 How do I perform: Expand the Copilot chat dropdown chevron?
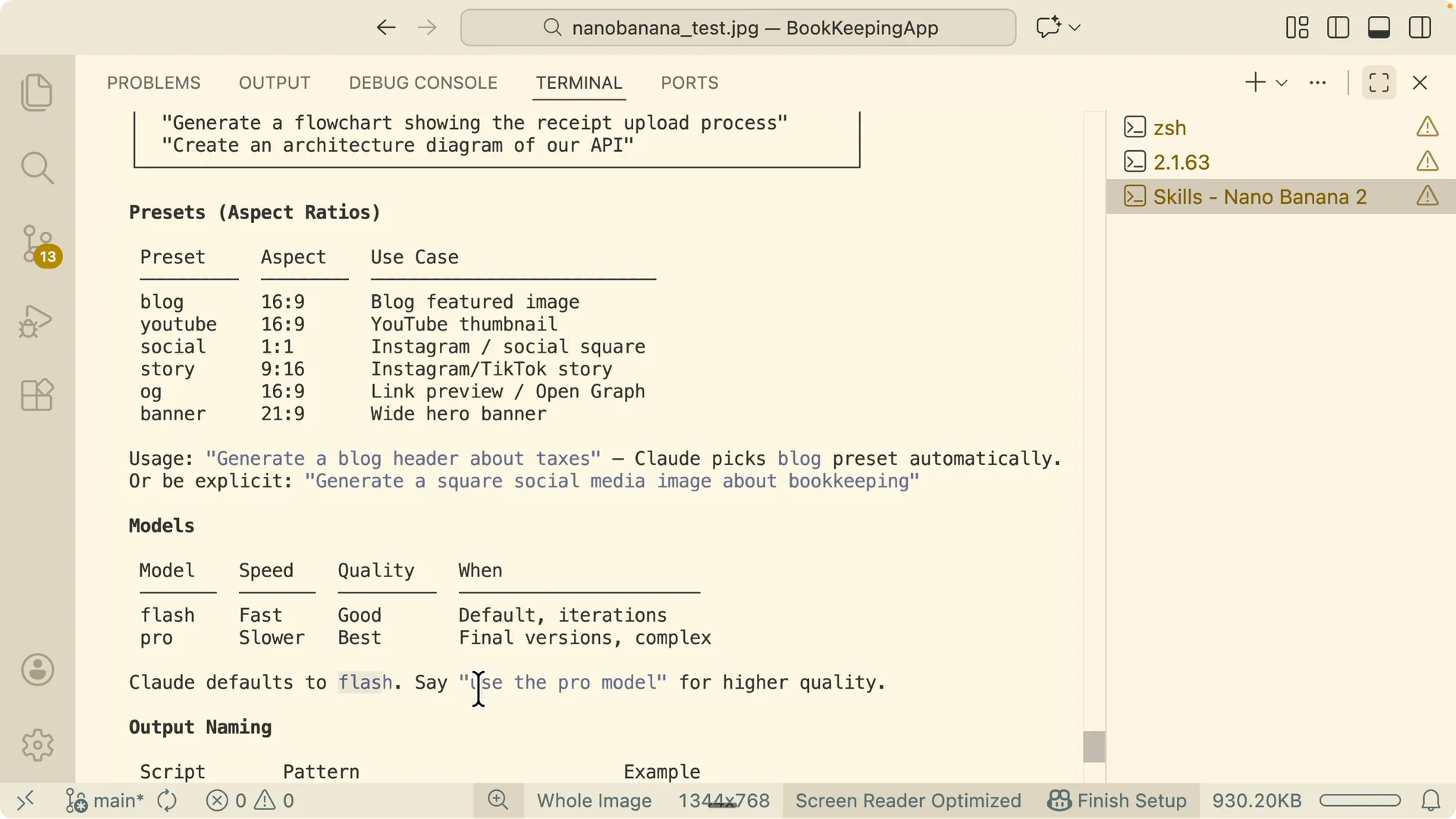(x=1075, y=28)
